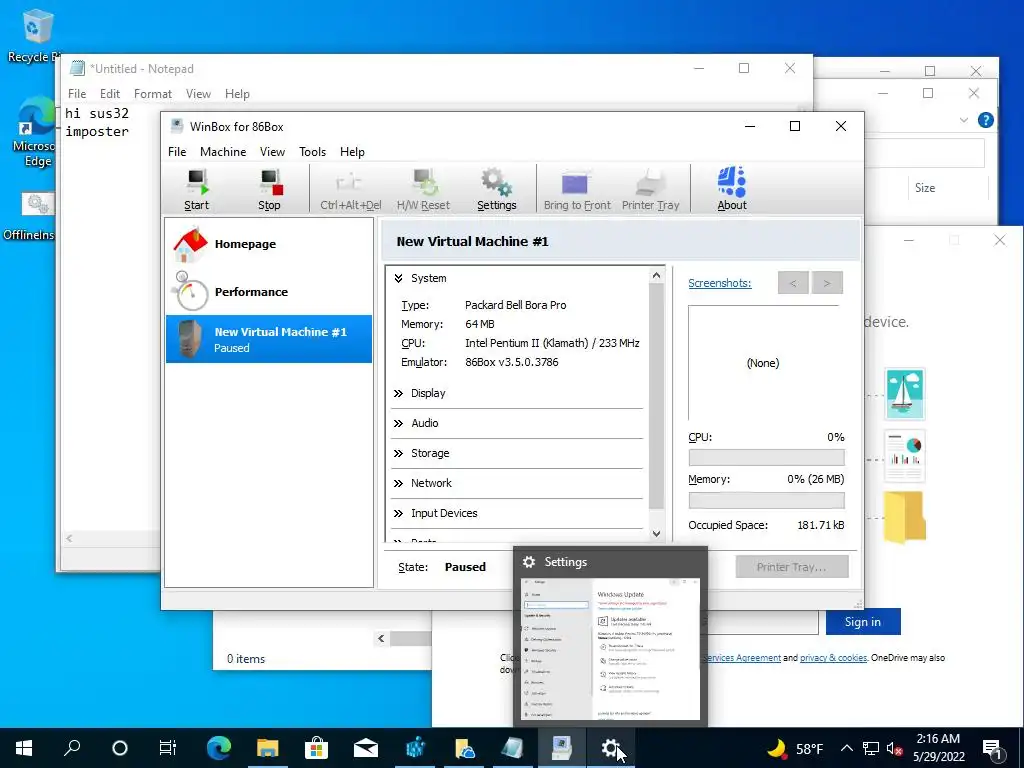Start the virtual machine with the Start icon
The height and width of the screenshot is (768, 1024).
coord(197,189)
